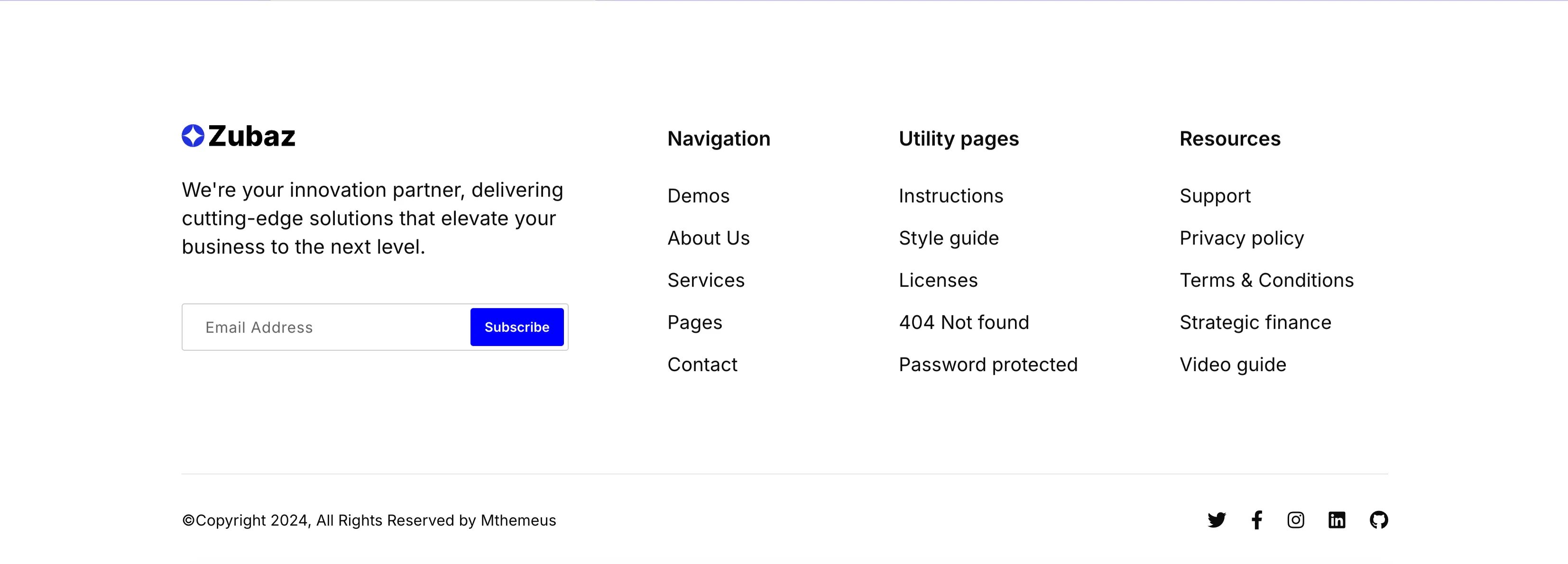Open the Twitter social icon
Image resolution: width=1568 pixels, height=564 pixels.
click(x=1216, y=520)
